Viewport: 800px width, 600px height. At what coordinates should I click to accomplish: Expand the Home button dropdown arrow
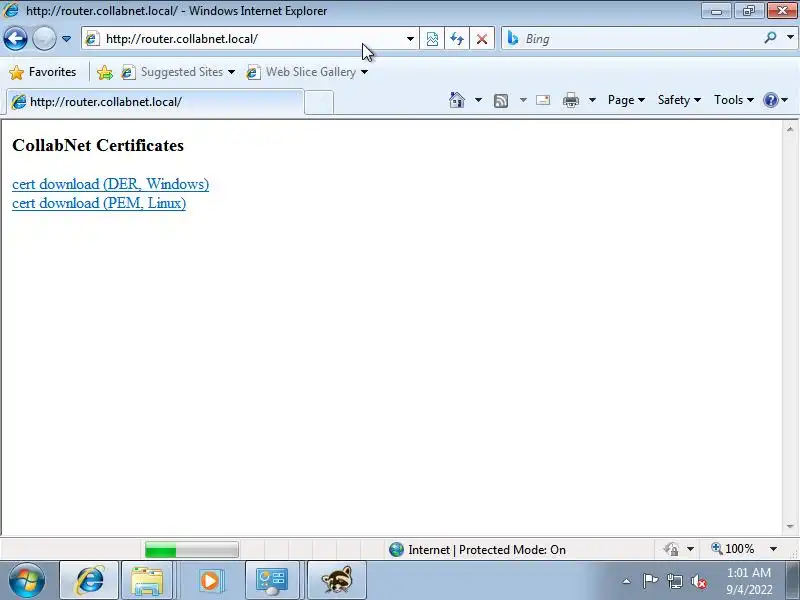(478, 100)
